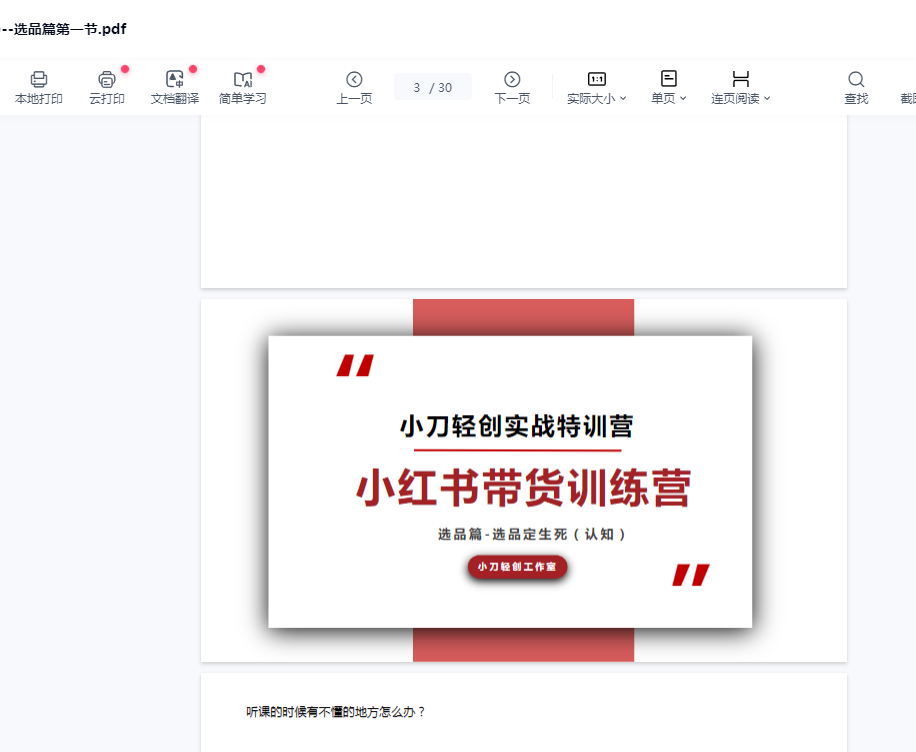
Task: Click the subtitle 选品篇-选品定生死（认知）
Action: (532, 534)
